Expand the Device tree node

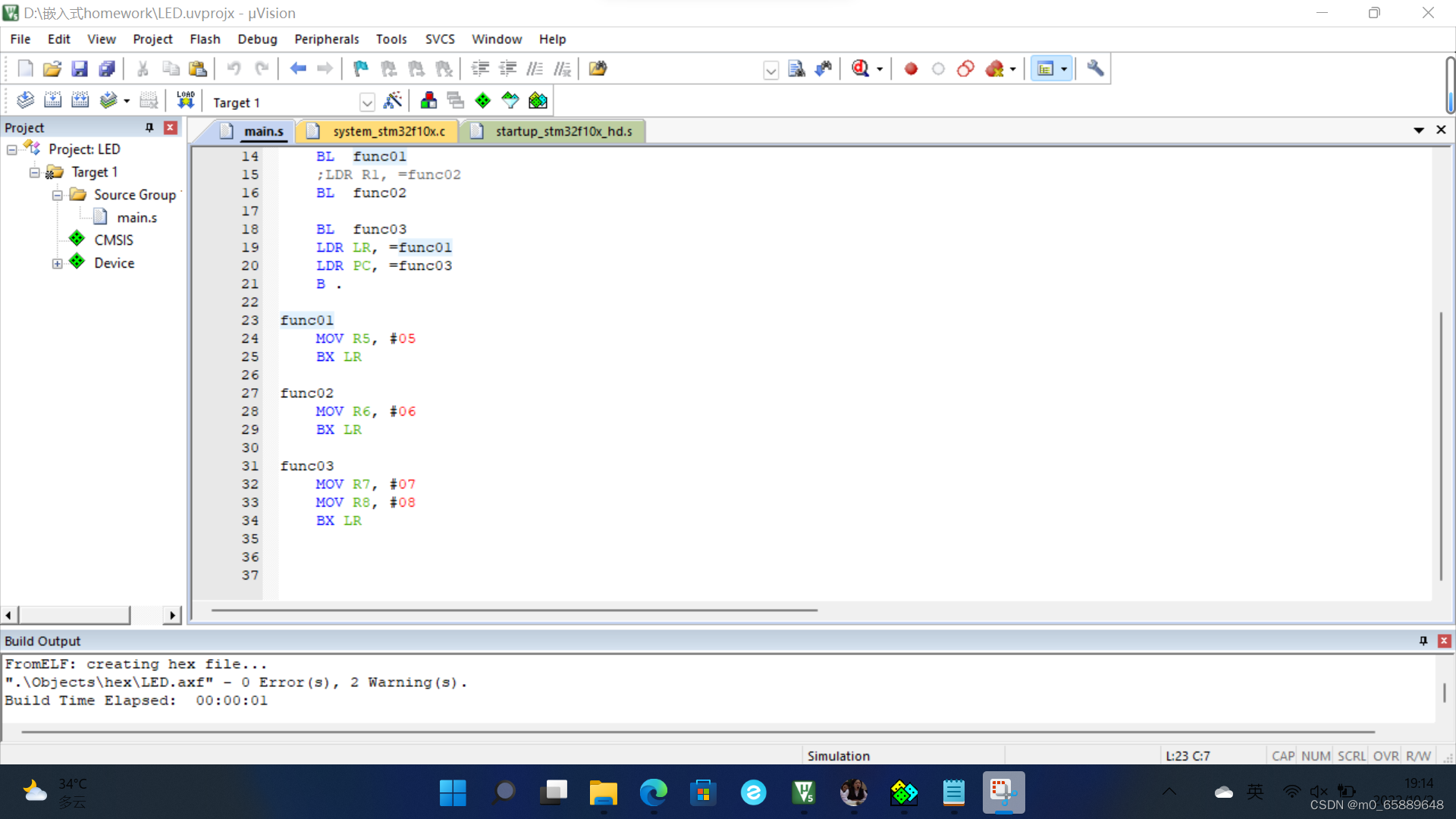coord(58,263)
